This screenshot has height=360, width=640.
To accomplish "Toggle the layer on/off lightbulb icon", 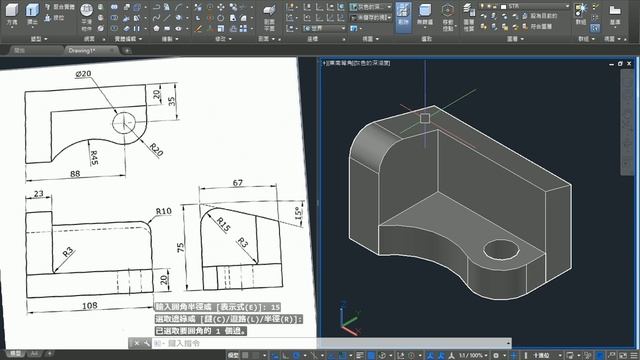I will [x=483, y=7].
